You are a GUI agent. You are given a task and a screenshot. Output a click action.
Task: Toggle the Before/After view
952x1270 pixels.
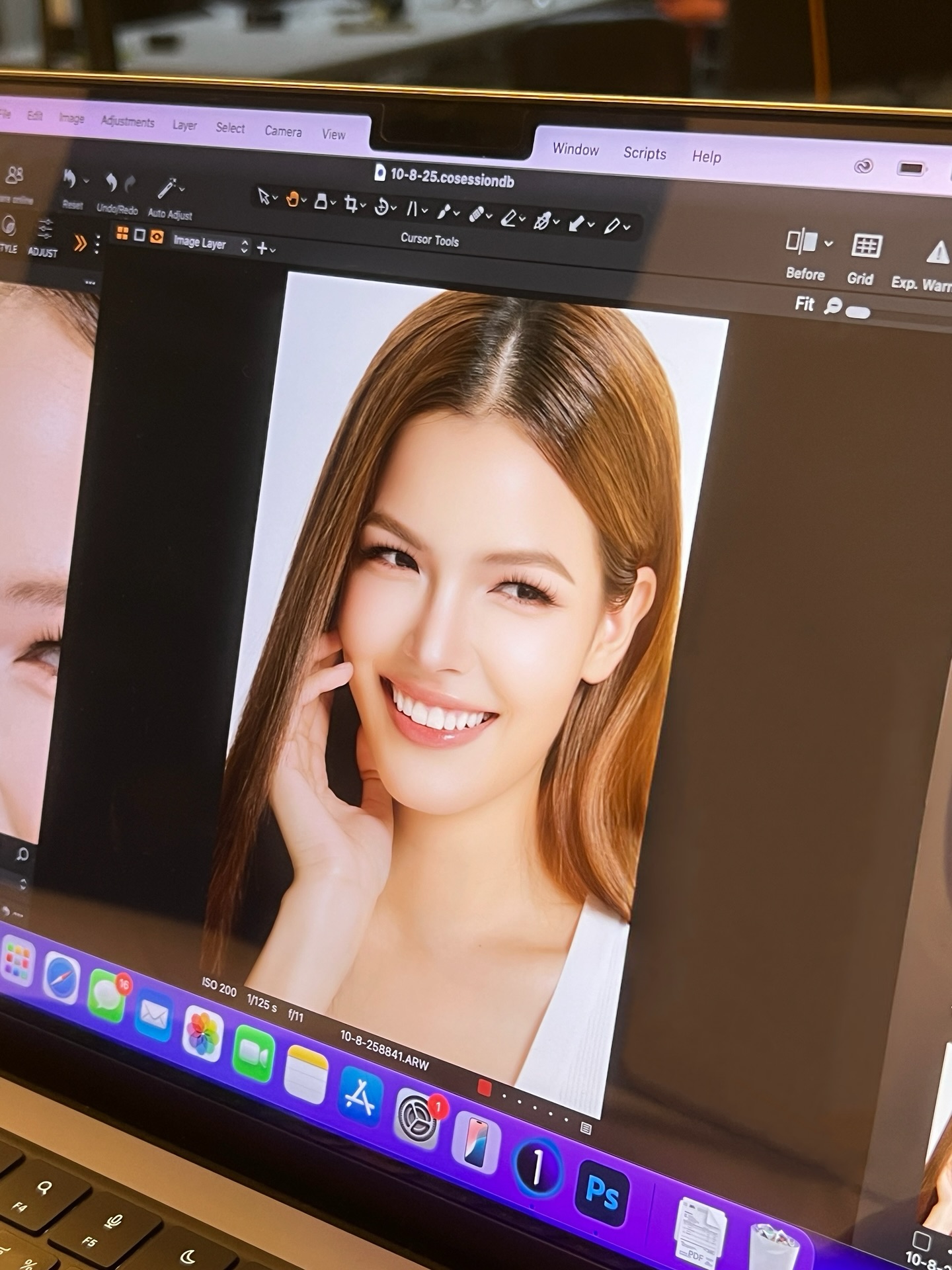pos(802,242)
